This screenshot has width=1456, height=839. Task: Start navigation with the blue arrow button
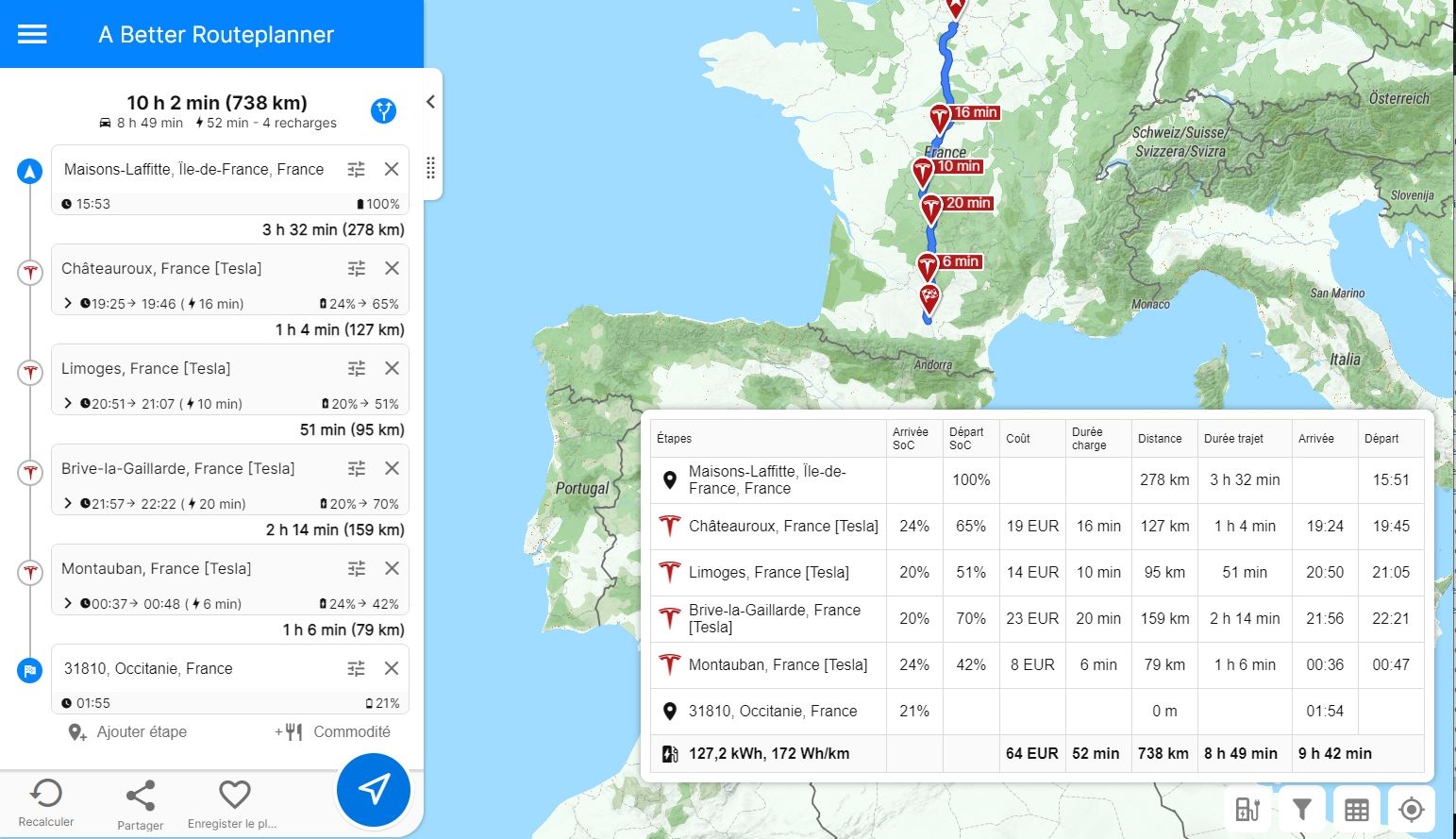tap(374, 790)
